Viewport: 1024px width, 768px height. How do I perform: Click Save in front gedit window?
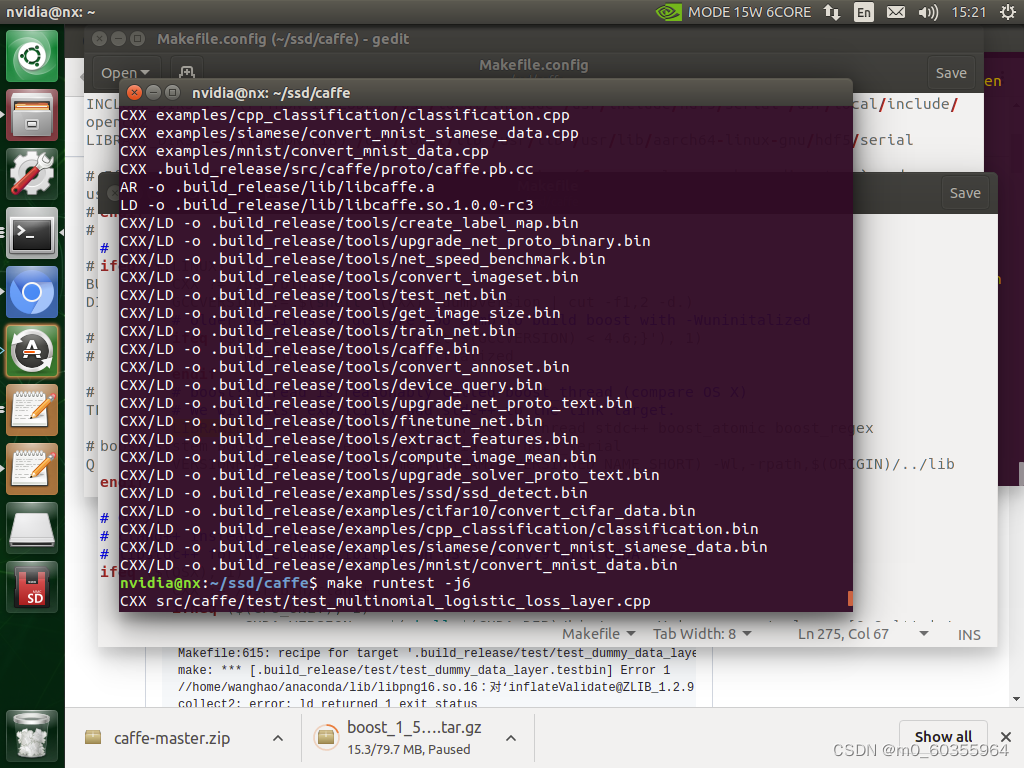[x=965, y=193]
